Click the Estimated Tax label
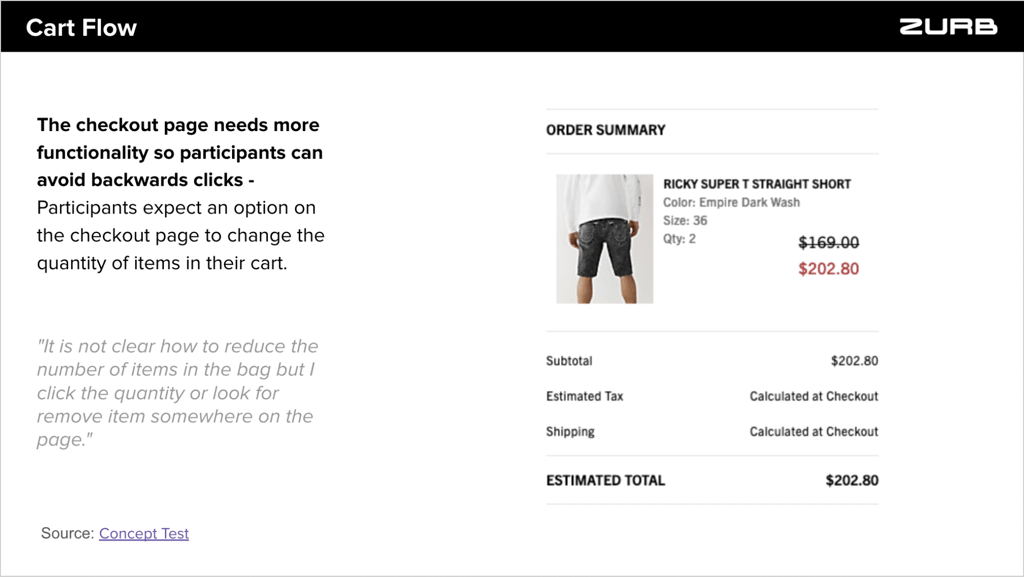This screenshot has width=1024, height=577. [584, 396]
